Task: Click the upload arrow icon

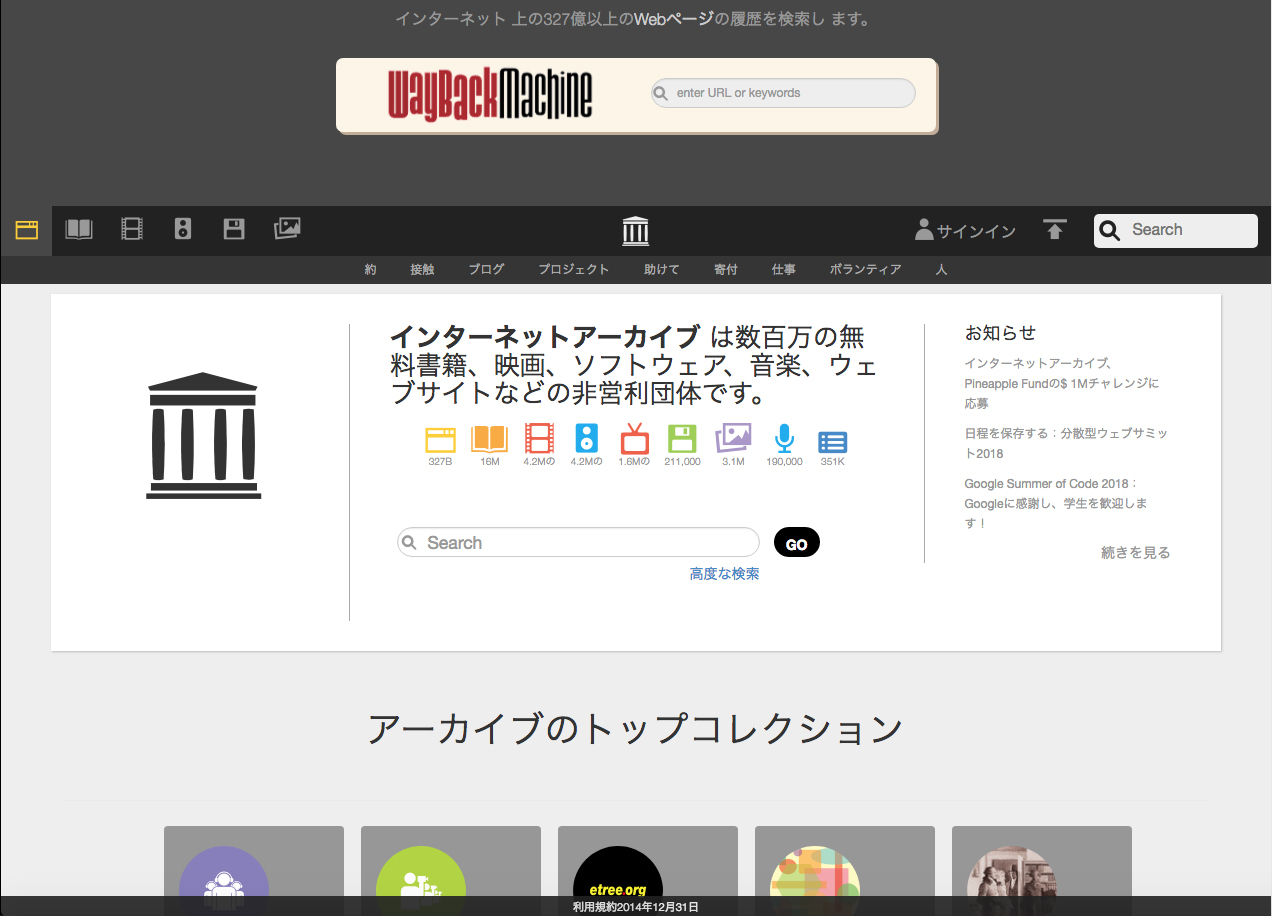Action: click(x=1054, y=230)
